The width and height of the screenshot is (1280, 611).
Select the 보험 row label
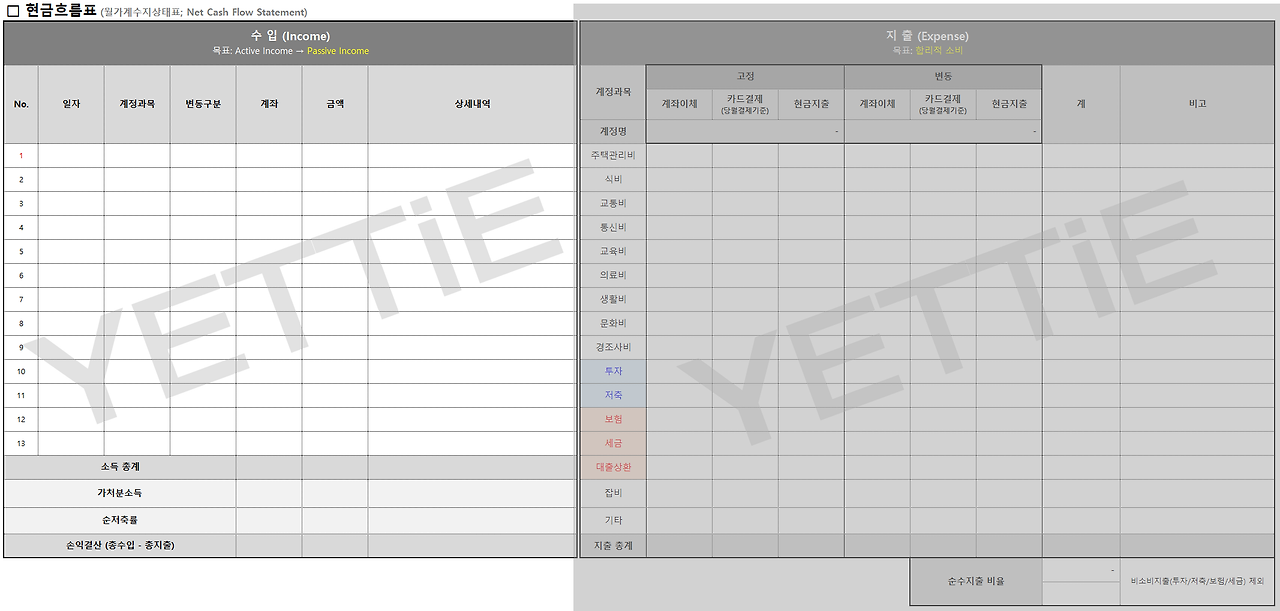point(612,419)
